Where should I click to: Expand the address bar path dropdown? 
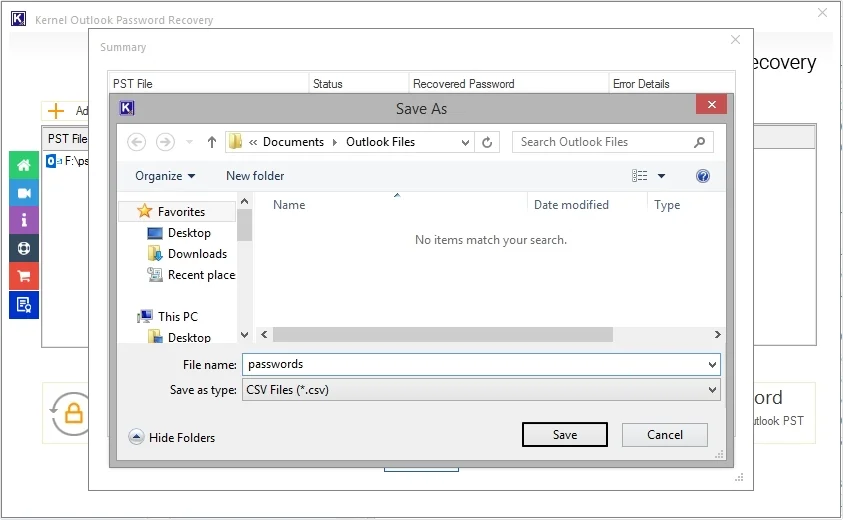click(465, 143)
